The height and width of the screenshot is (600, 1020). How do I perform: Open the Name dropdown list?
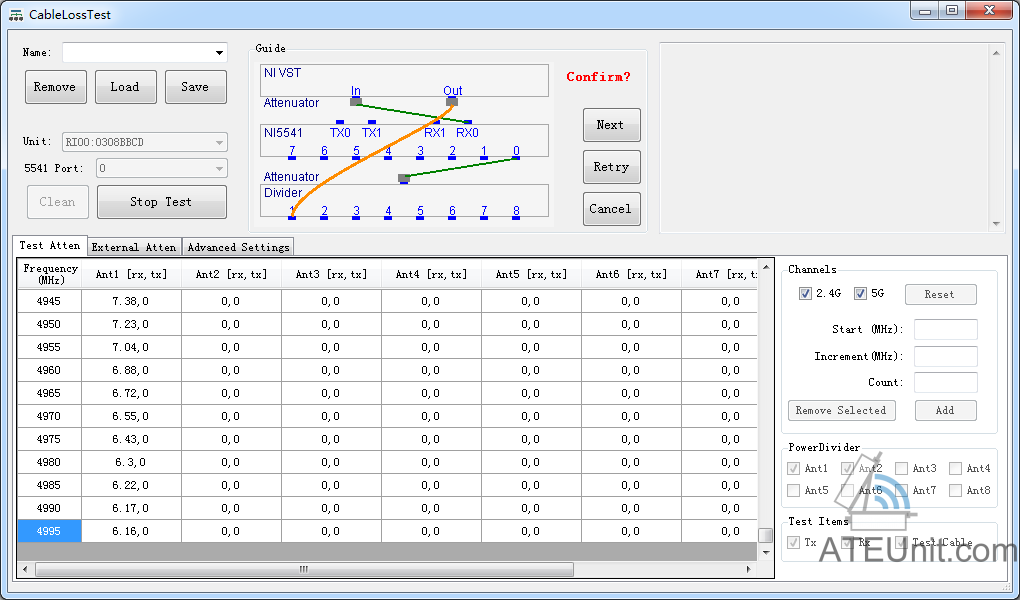click(219, 53)
